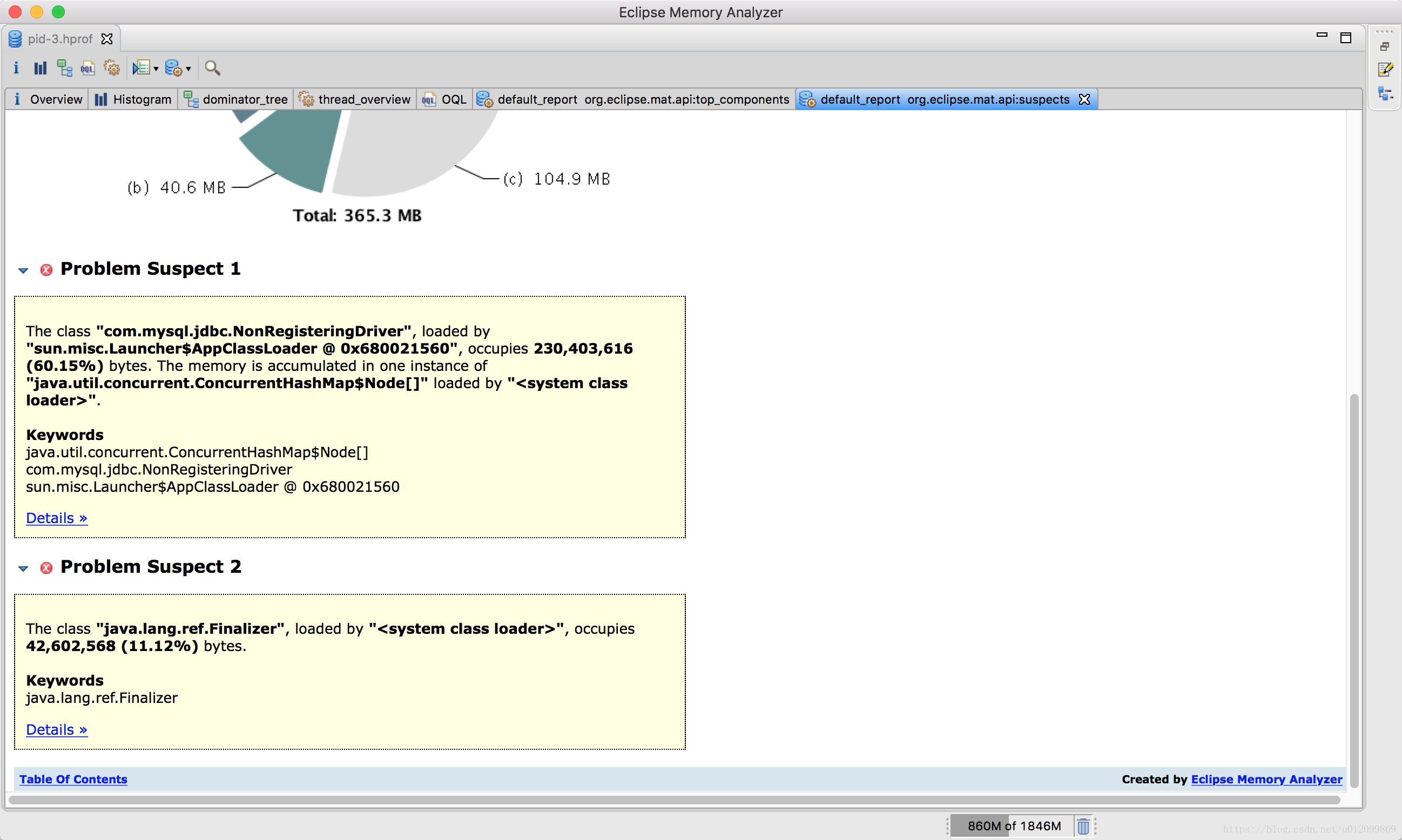The image size is (1402, 840).
Task: Click the Find Object by address magnifier
Action: pos(212,69)
